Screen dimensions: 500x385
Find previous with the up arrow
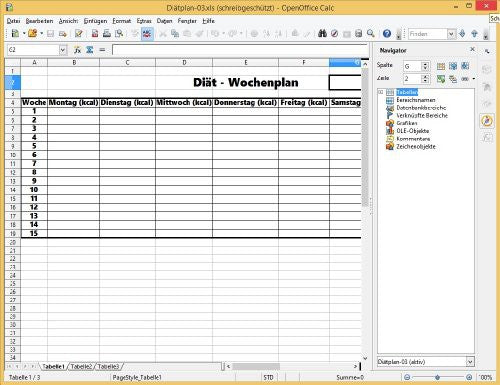coord(474,34)
